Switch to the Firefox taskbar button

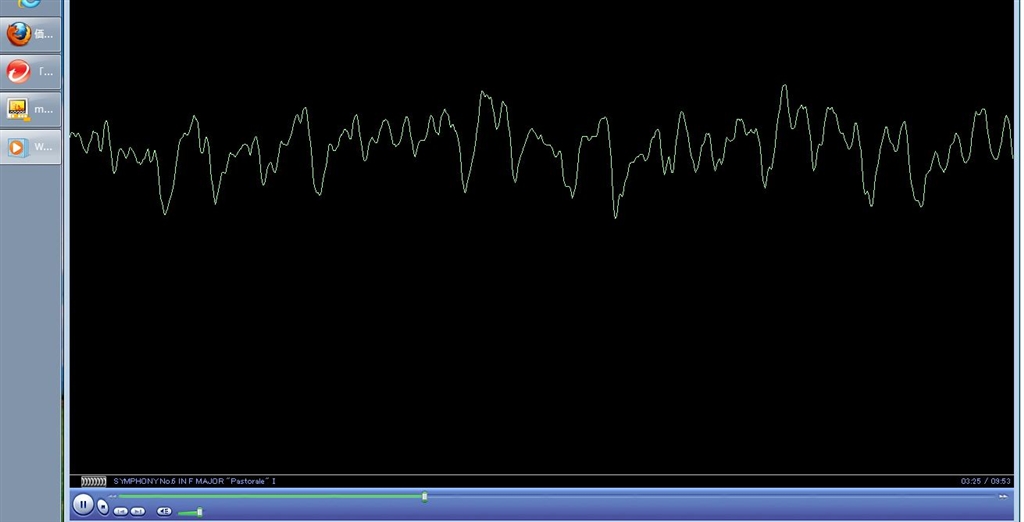coord(31,35)
